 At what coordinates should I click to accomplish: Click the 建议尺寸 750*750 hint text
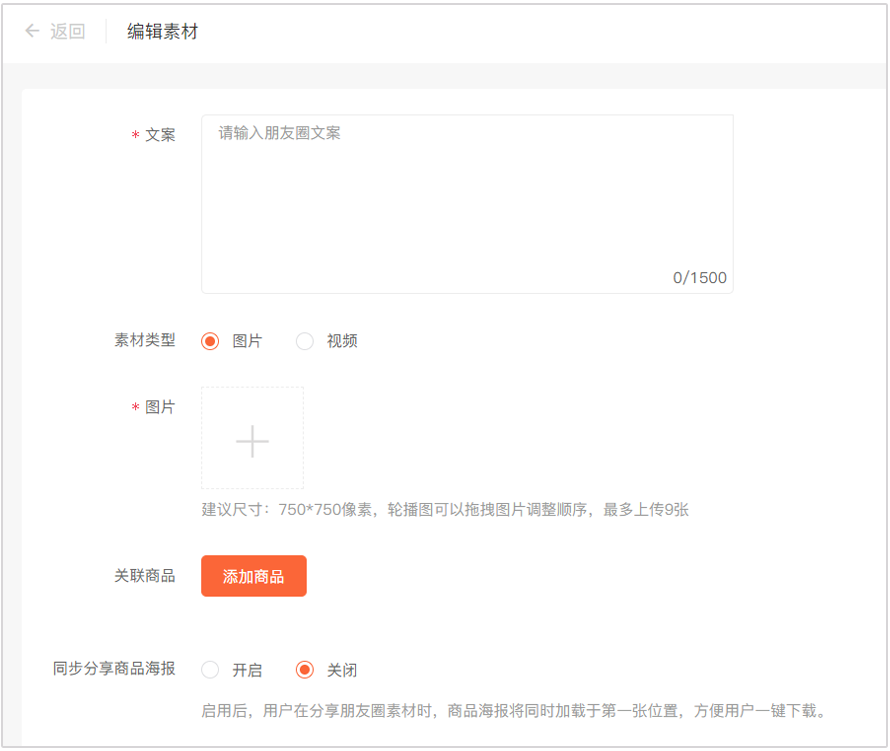coord(445,510)
